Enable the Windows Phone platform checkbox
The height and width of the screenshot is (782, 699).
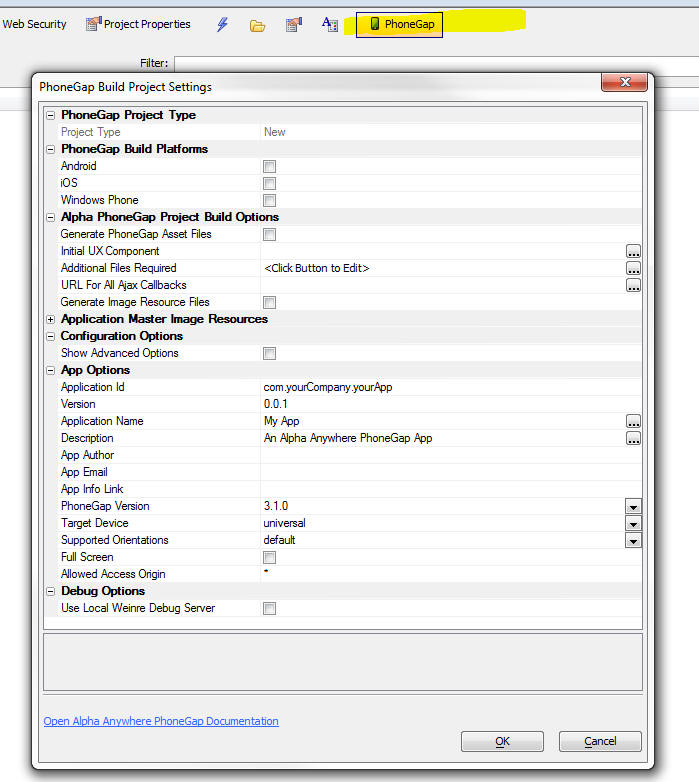click(x=269, y=200)
